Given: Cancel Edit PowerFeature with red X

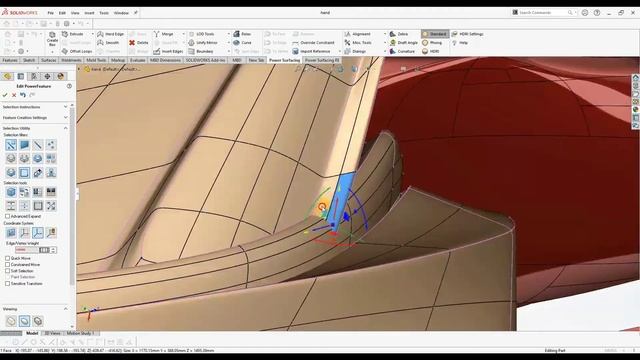Looking at the screenshot, I should point(14,95).
